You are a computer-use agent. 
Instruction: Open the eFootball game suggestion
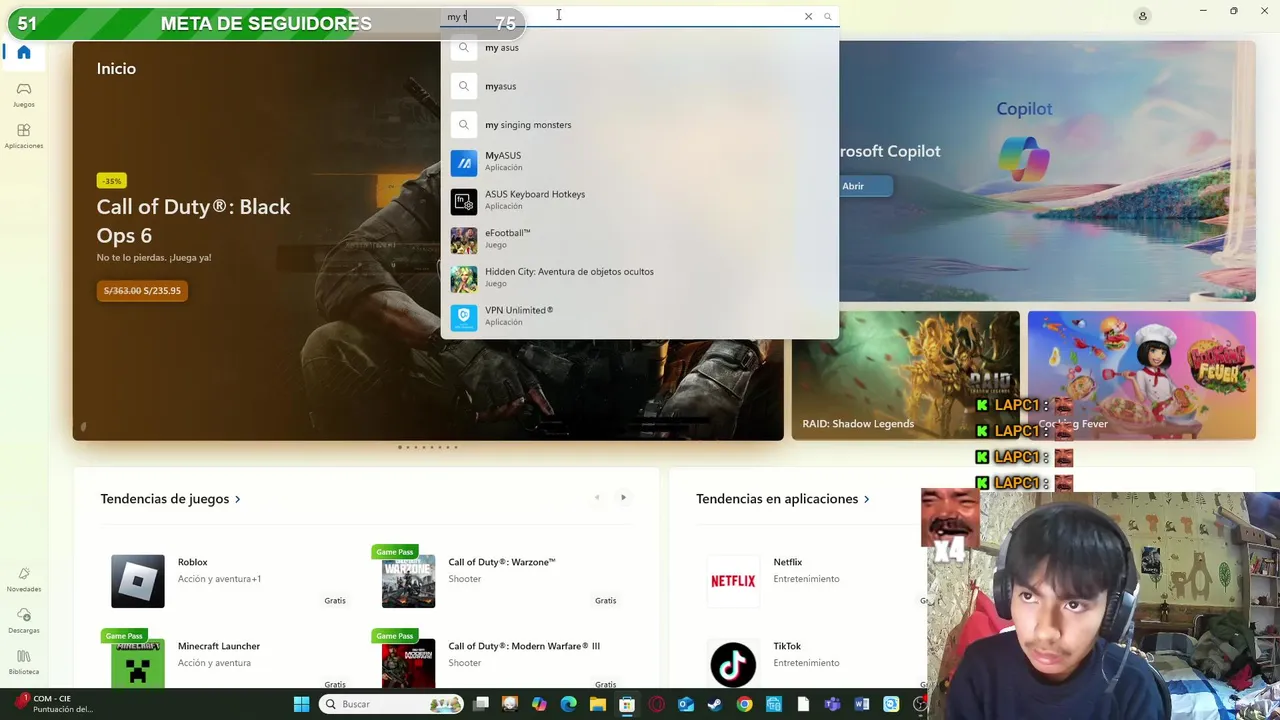pyautogui.click(x=640, y=239)
